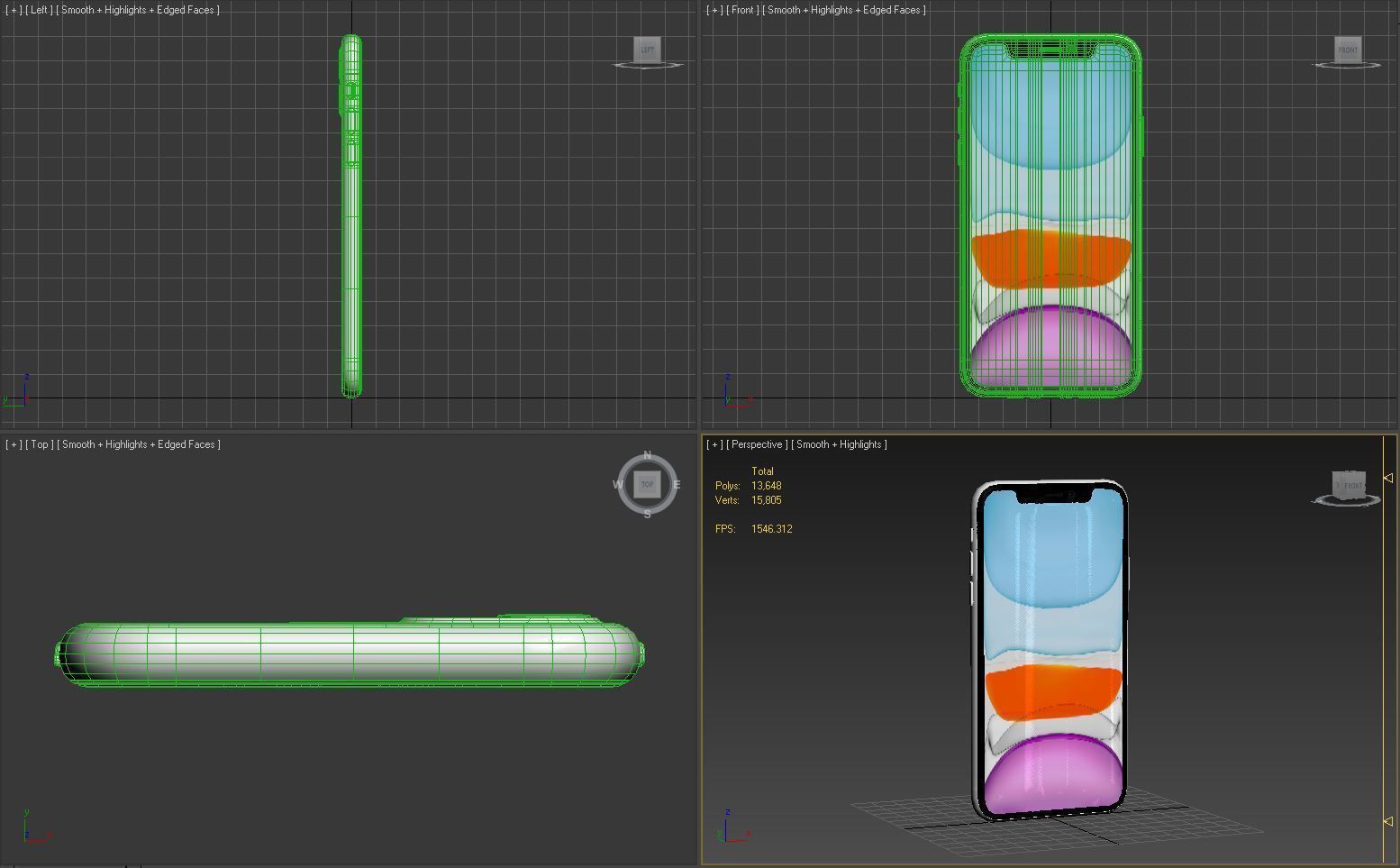Open the [Smooth + Highlights] Perspective shading menu
1400x868 pixels.
click(839, 444)
